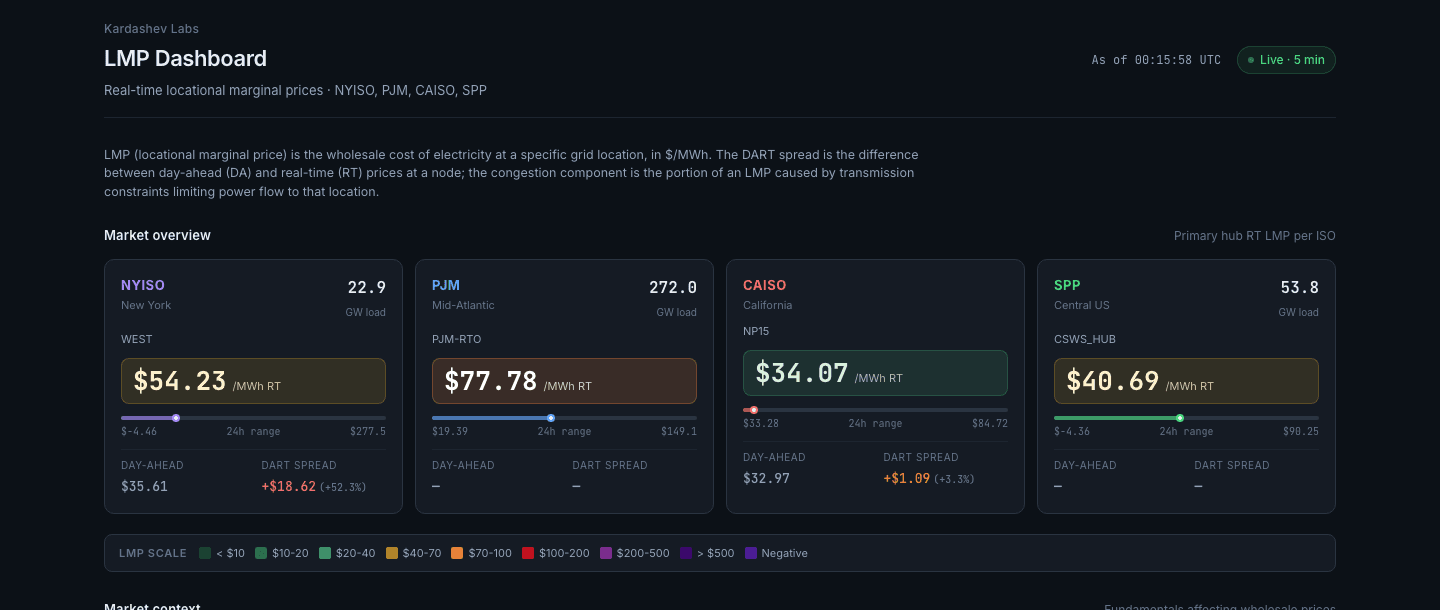Click the CAISO DART spread +$1.09
1440x610 pixels.
click(x=907, y=479)
